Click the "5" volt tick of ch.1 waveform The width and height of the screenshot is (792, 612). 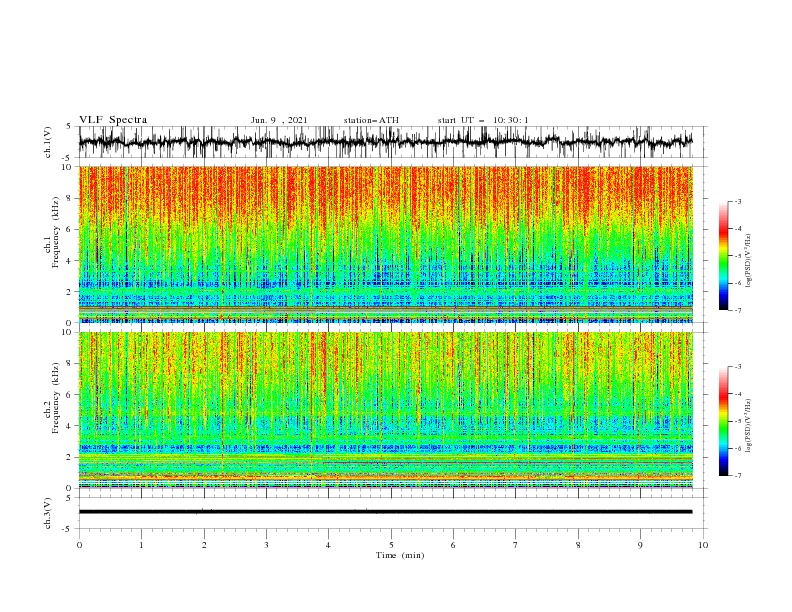pos(69,126)
